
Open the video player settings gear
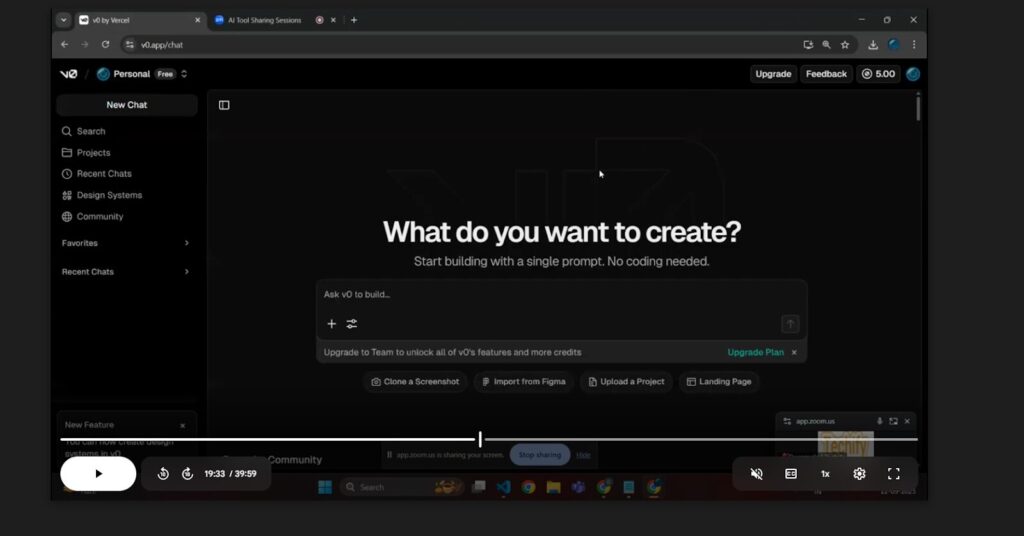(859, 474)
